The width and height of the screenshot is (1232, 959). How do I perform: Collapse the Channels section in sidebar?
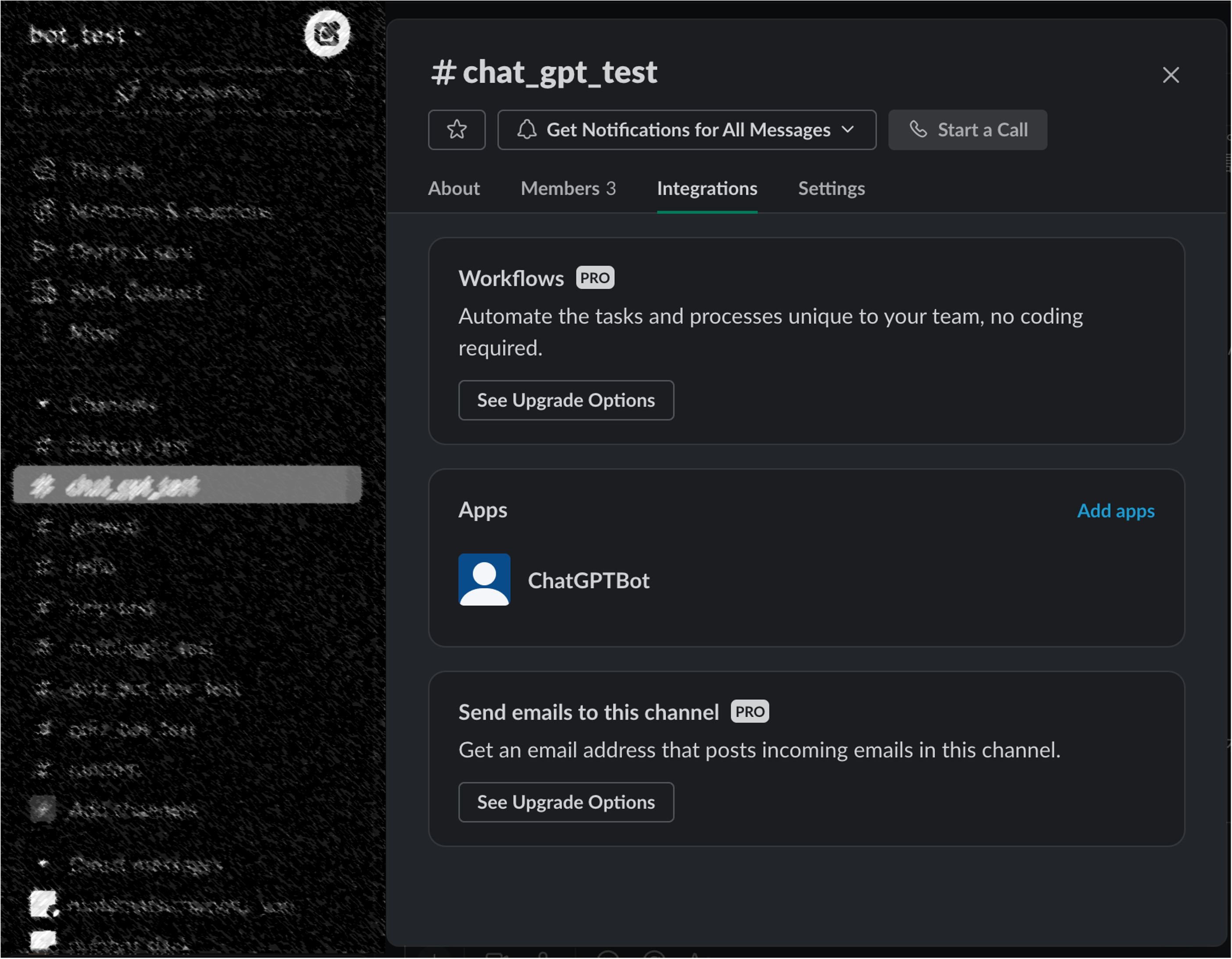(43, 404)
